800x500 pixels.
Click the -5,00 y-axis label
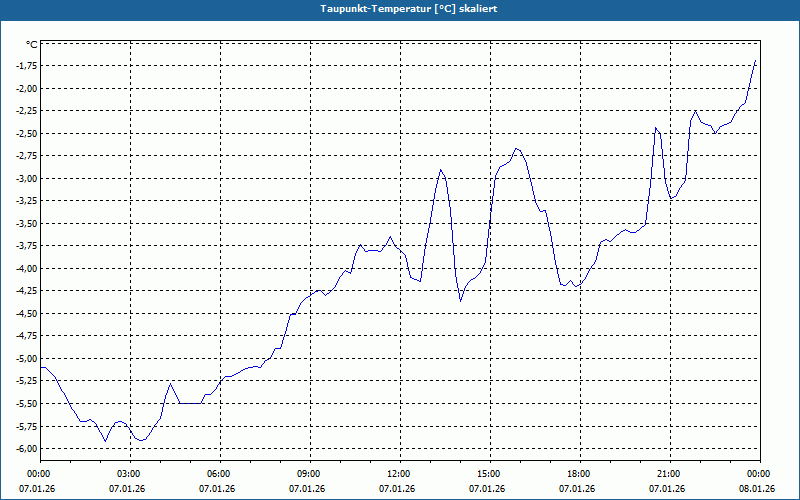28,358
